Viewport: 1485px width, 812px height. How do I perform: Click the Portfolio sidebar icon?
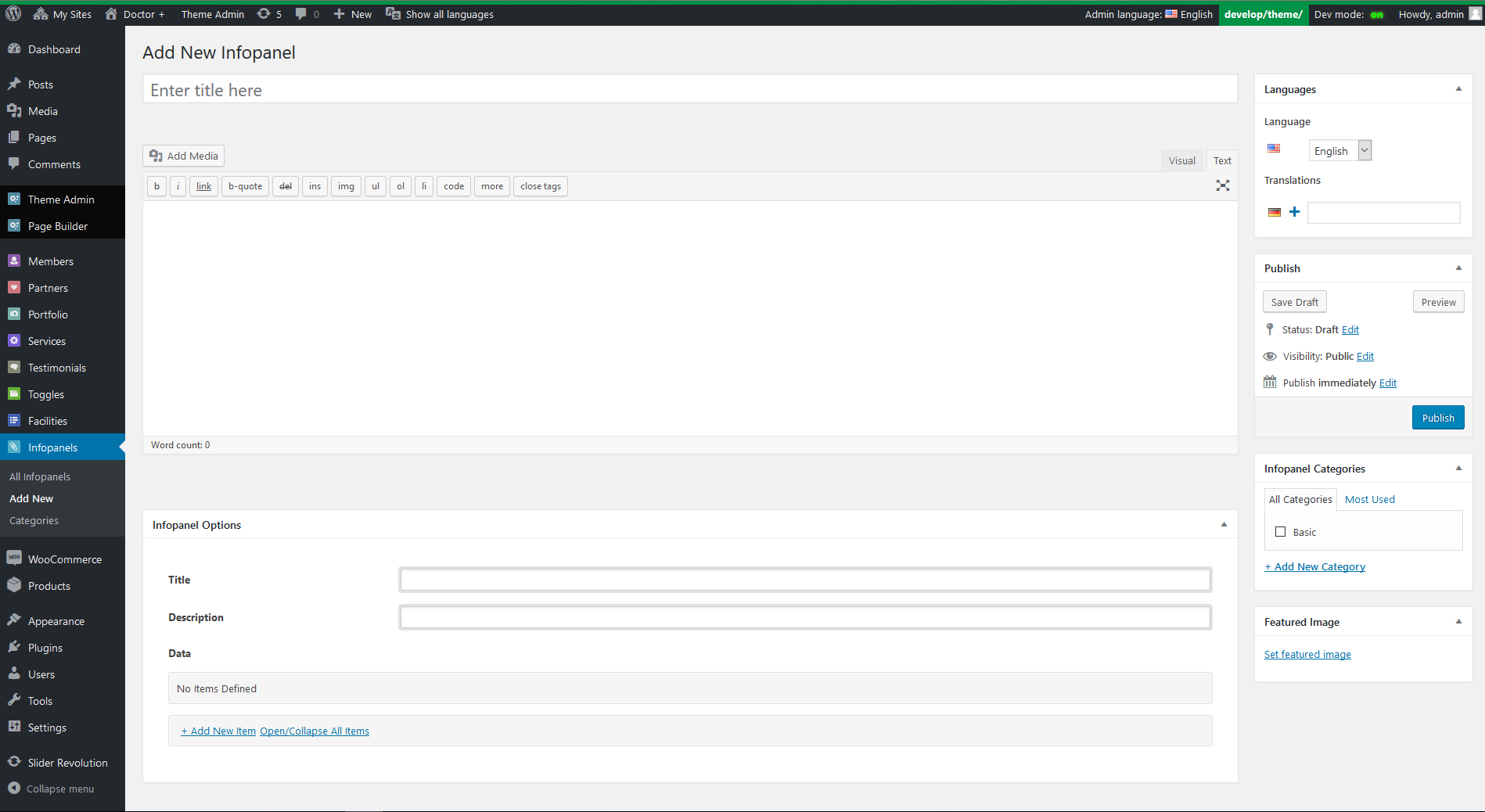tap(14, 314)
